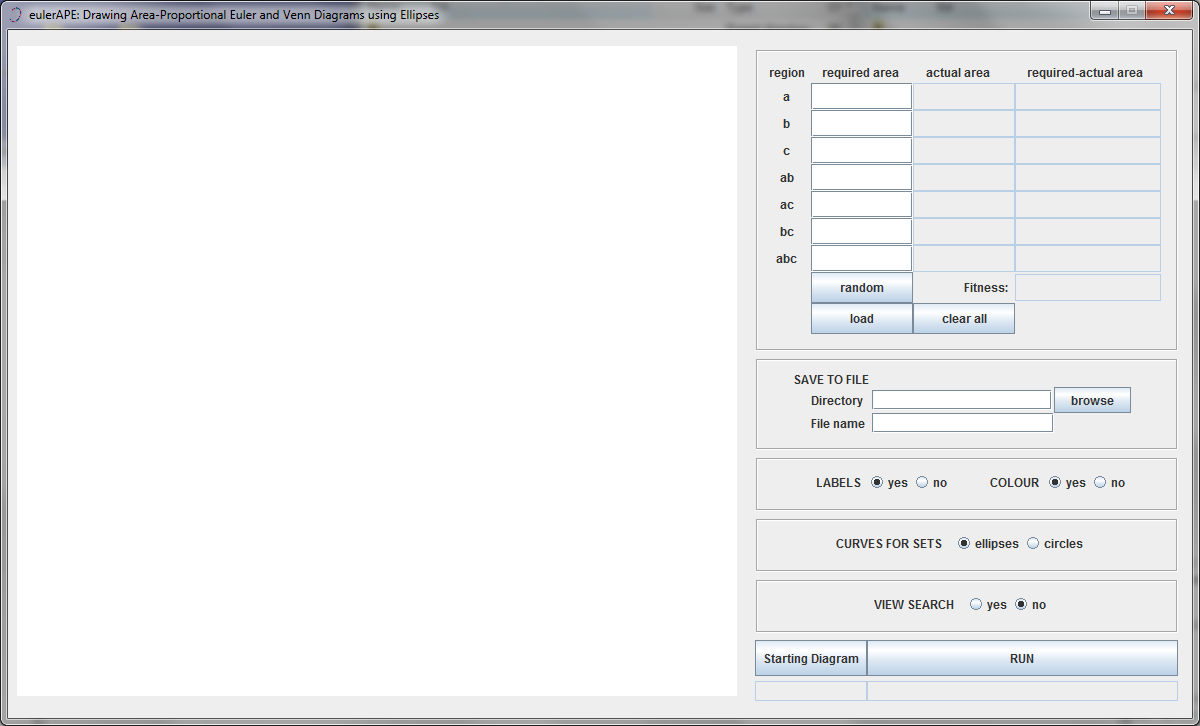1200x726 pixels.
Task: Click the 'actual area' column header
Action: click(x=958, y=73)
